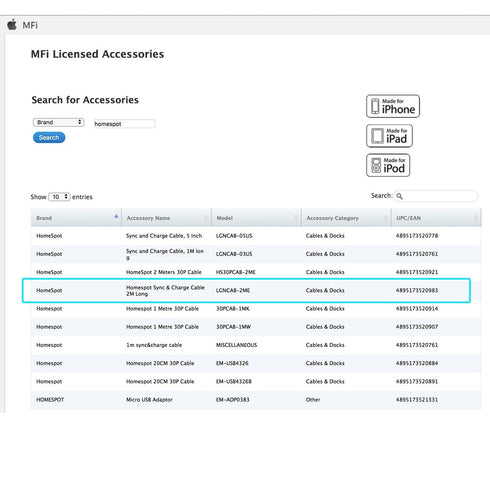Screen dimensions: 490x490
Task: Click the Made for iPod badge
Action: click(388, 165)
